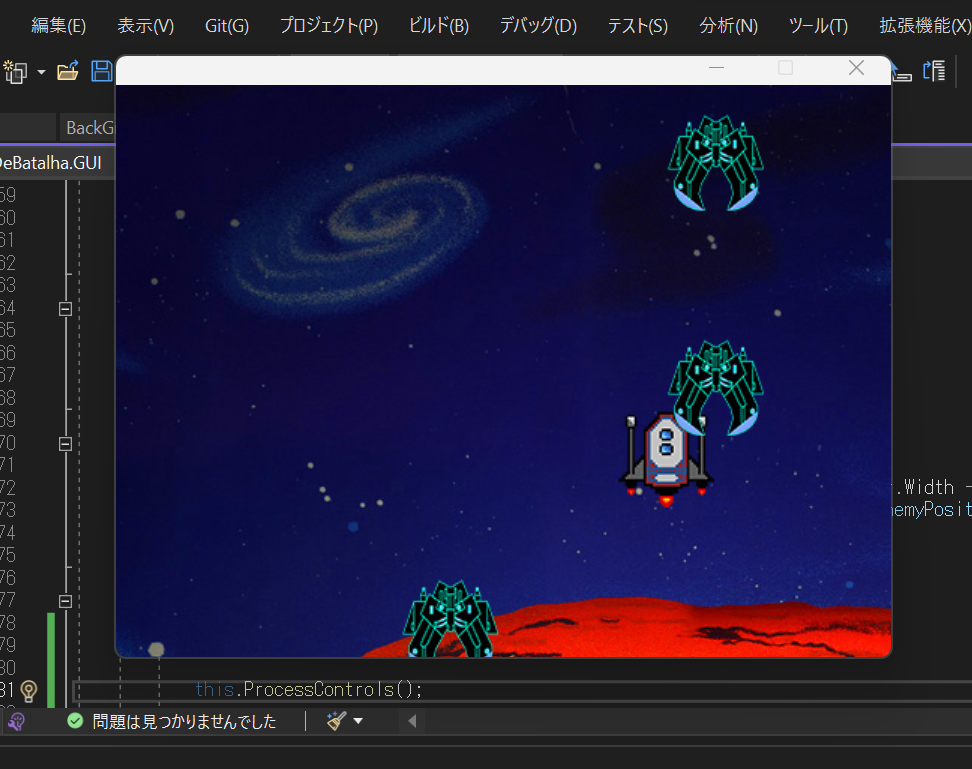Viewport: 972px width, 769px height.
Task: Click the purple health indicator icon in status bar
Action: pos(16,721)
